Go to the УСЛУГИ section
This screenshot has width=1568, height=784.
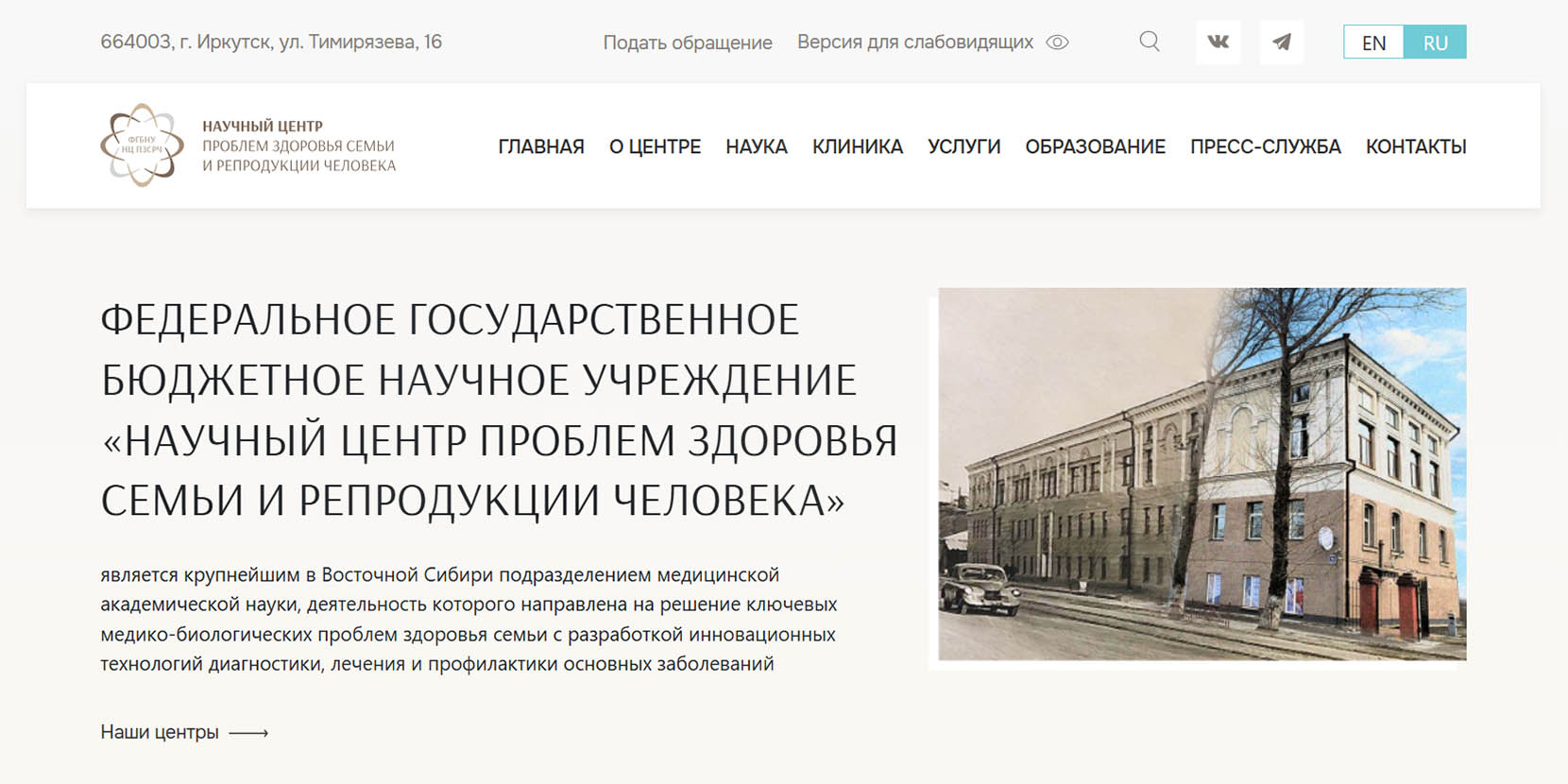click(963, 146)
